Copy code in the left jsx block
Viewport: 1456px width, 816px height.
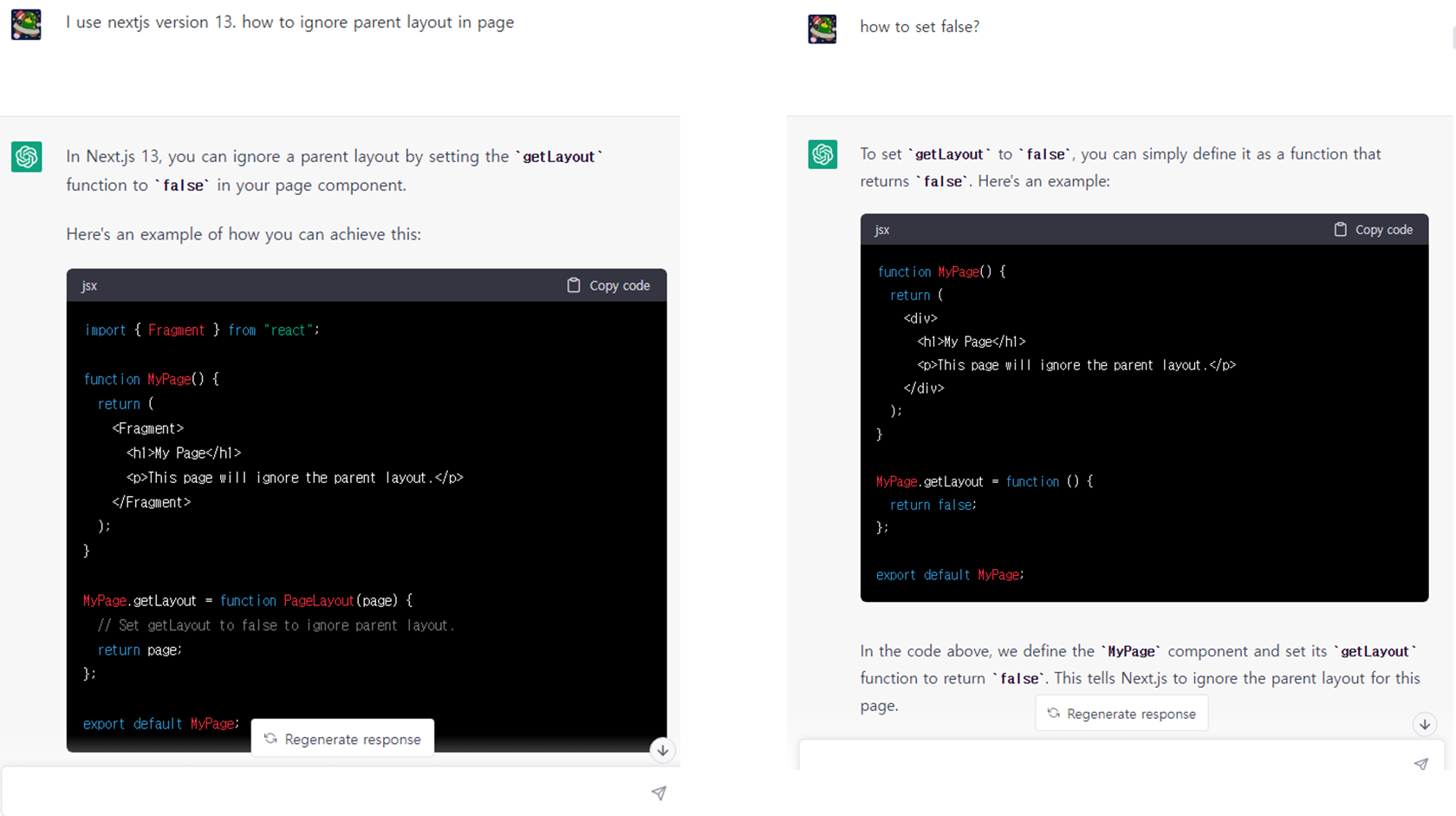(x=608, y=285)
